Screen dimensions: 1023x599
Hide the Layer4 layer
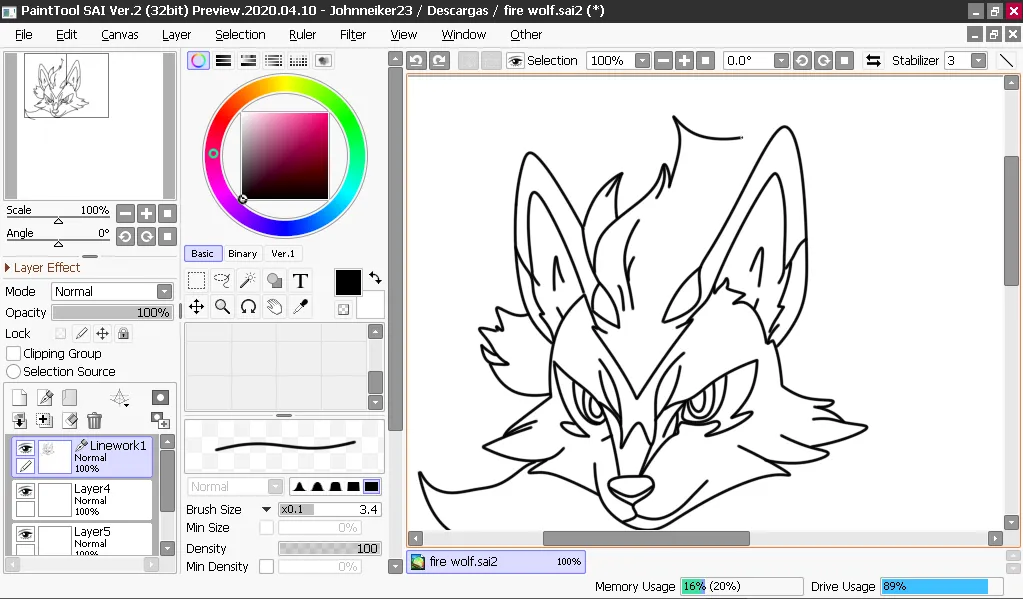(x=25, y=491)
